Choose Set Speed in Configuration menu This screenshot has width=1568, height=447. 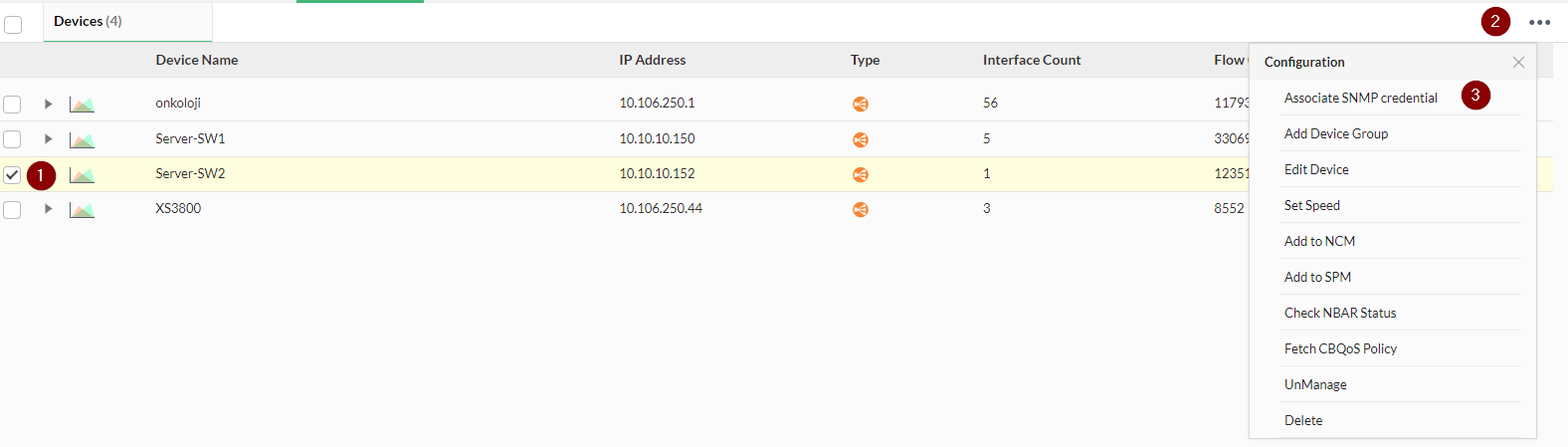coord(1311,205)
